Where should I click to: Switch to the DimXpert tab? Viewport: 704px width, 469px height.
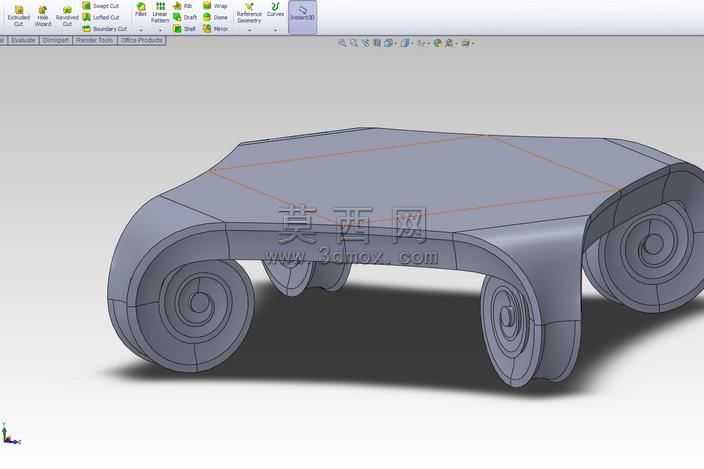(x=56, y=40)
